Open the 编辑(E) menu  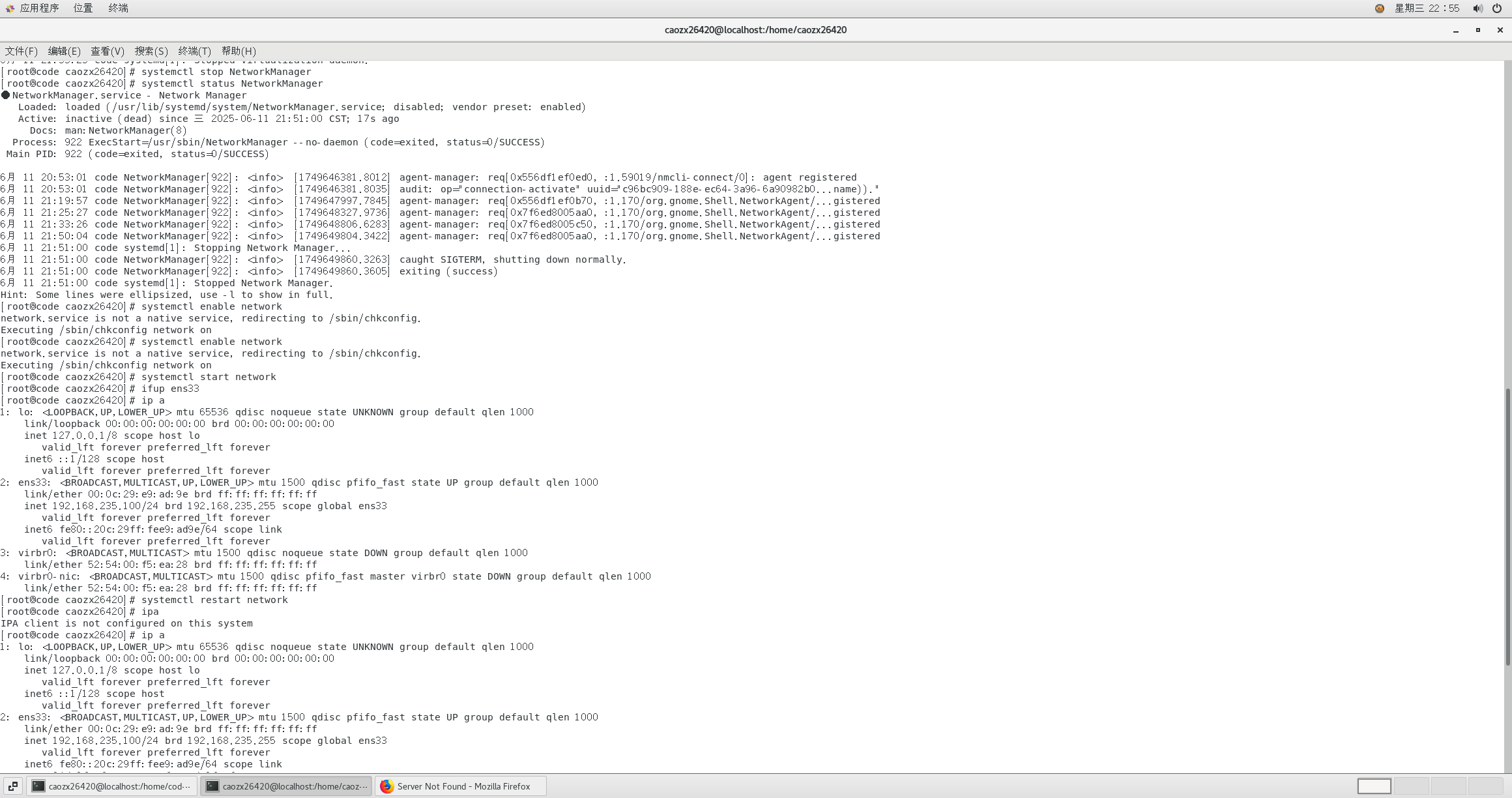(64, 51)
